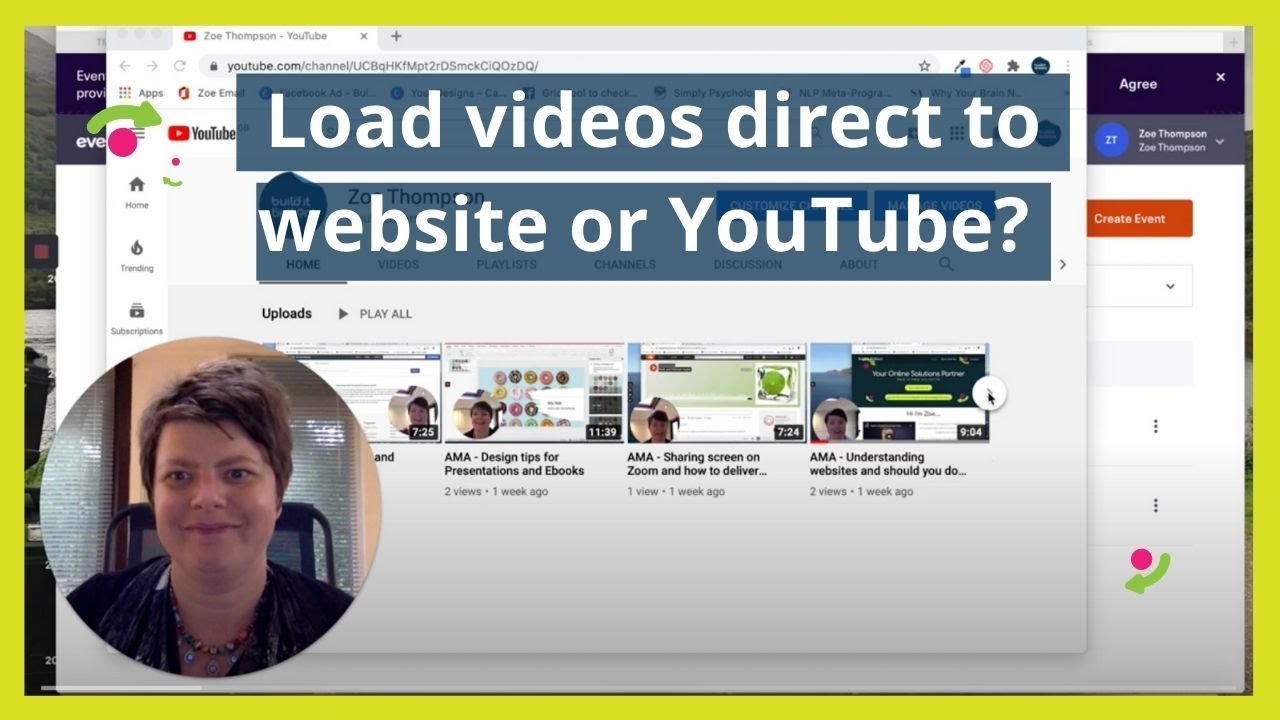Click PLAY ALL for uploads
The height and width of the screenshot is (720, 1280).
pyautogui.click(x=375, y=313)
